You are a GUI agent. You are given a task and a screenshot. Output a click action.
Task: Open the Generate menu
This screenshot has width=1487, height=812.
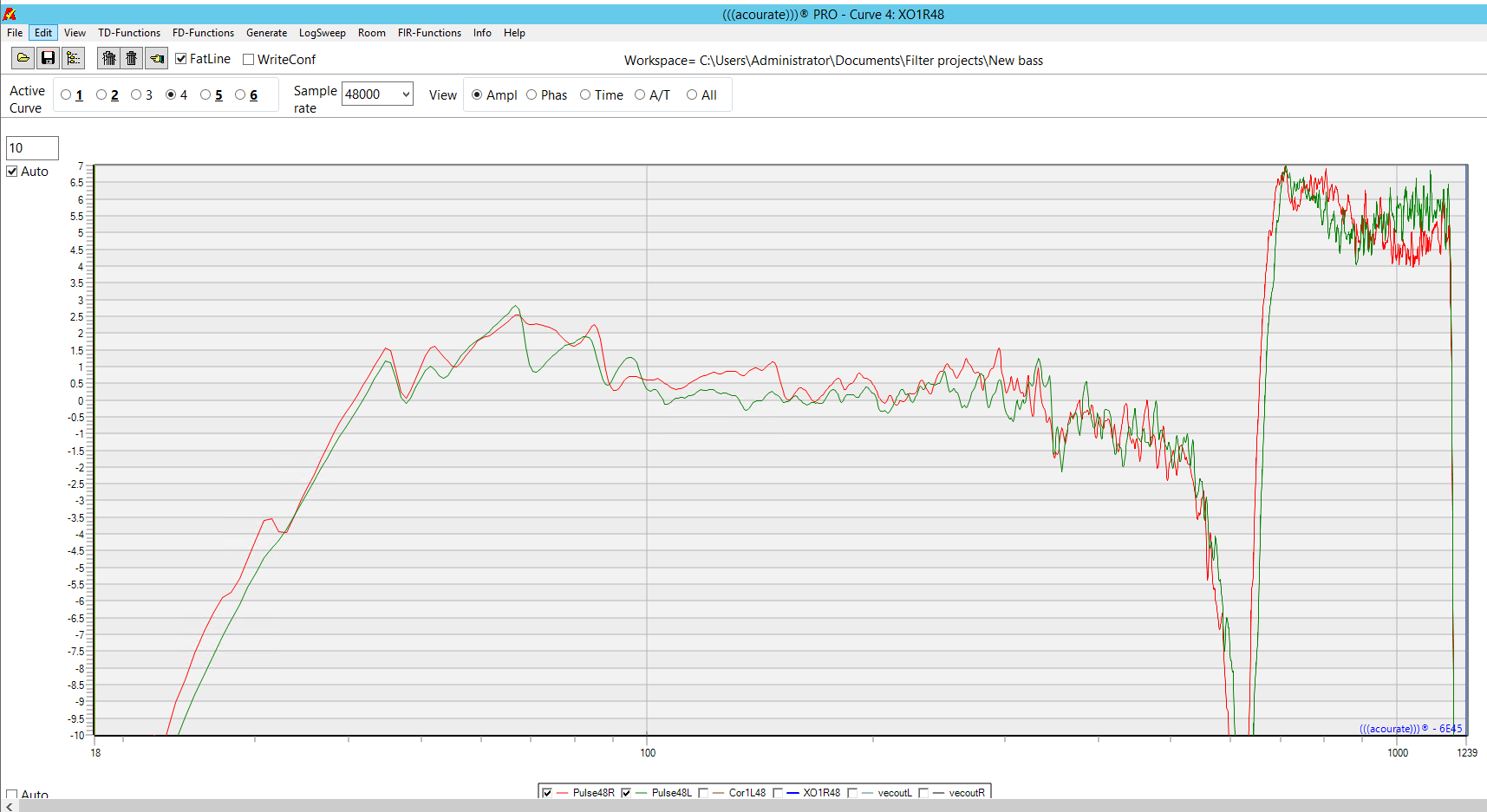click(266, 33)
